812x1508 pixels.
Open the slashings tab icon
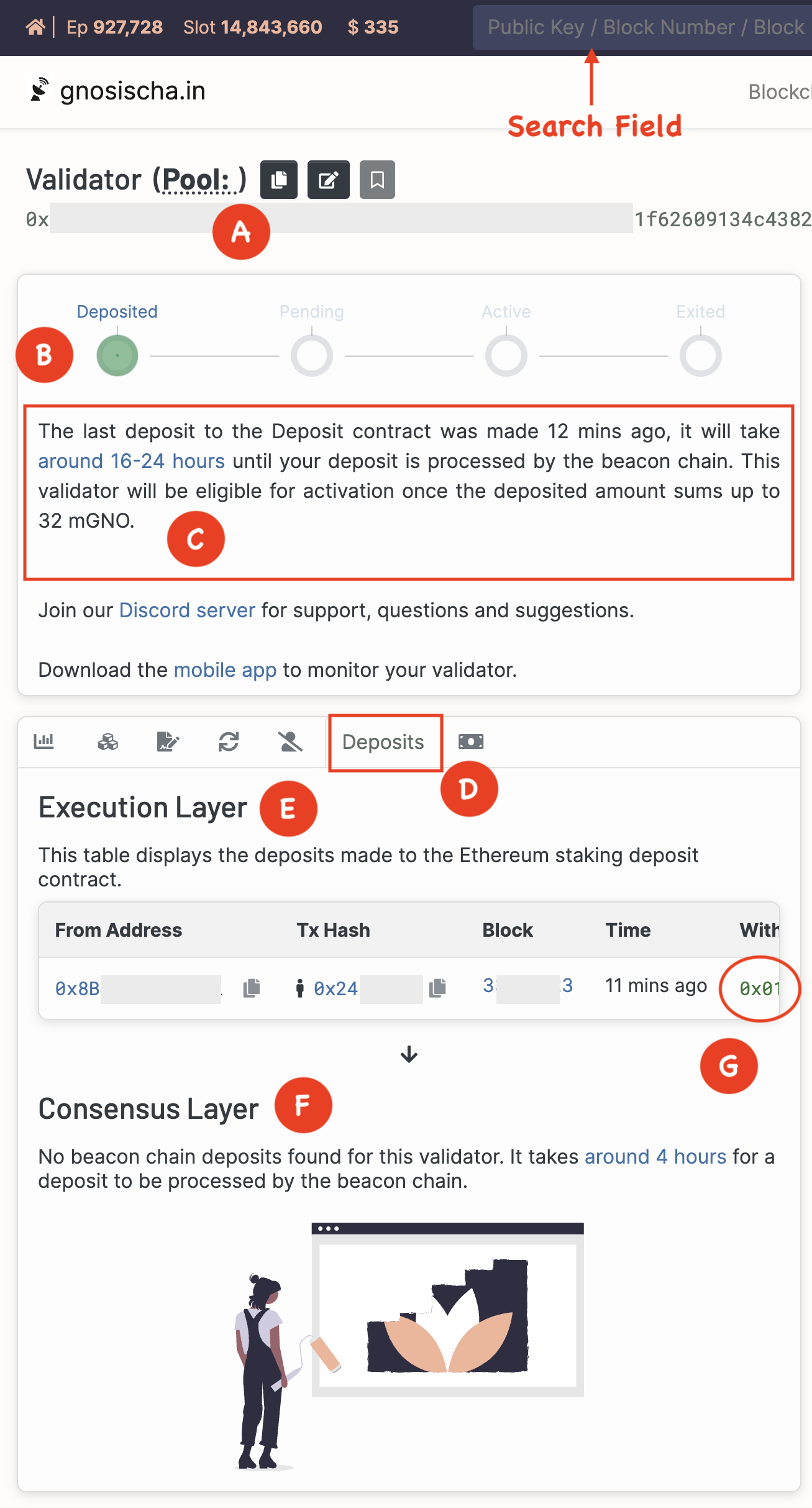[x=290, y=742]
